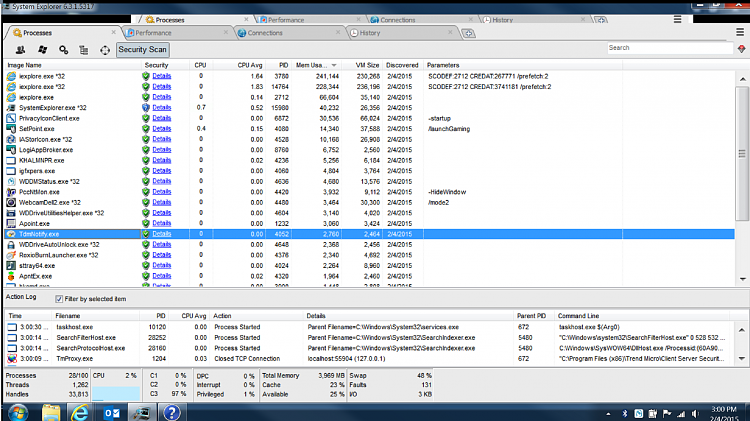This screenshot has width=750, height=421.
Task: Add a new tab with plus icon
Action: [468, 33]
